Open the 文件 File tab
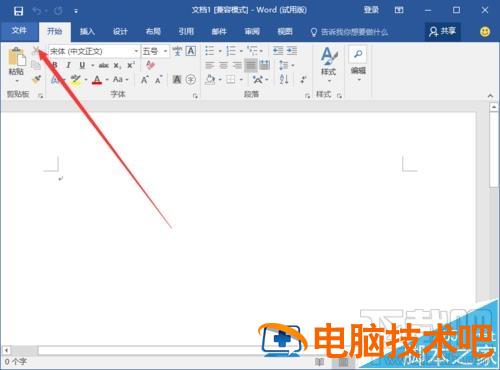This screenshot has height=370, width=500. tap(19, 31)
